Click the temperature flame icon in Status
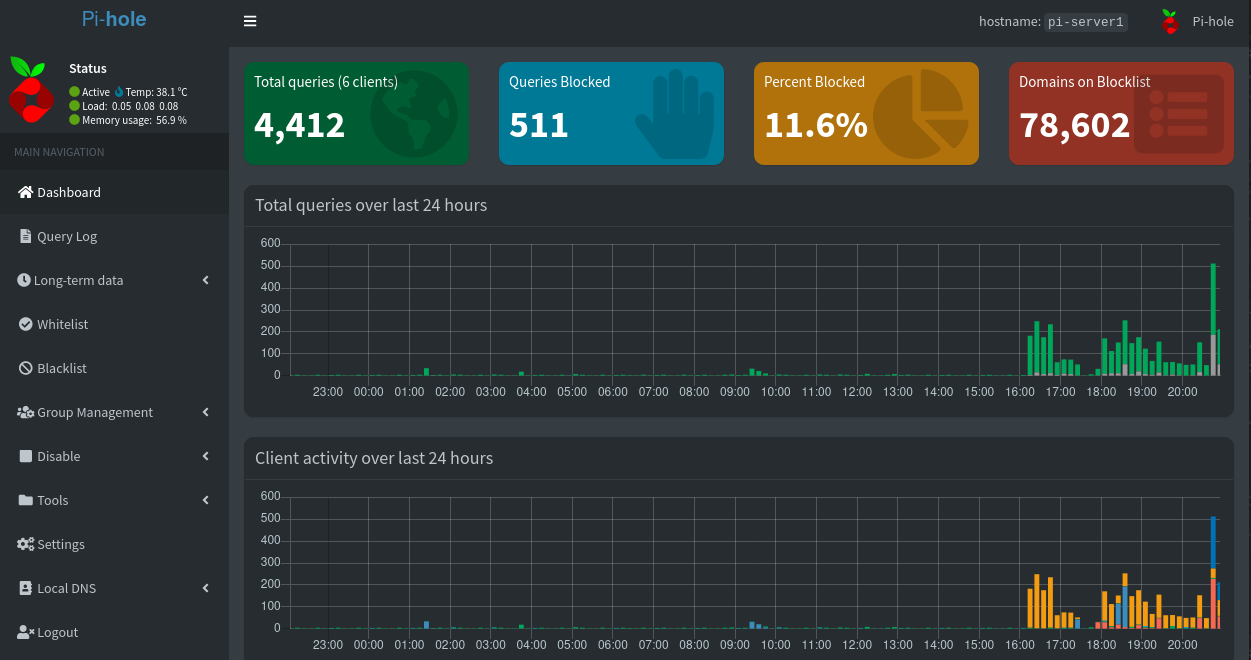Viewport: 1251px width, 660px height. point(119,92)
